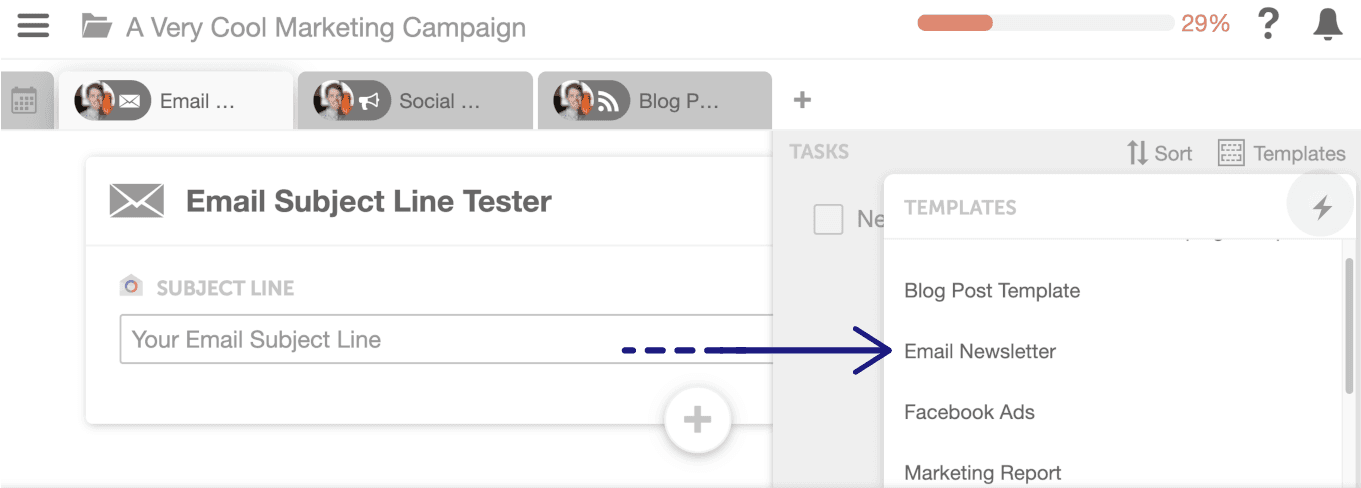Viewport: 1361px width, 488px height.
Task: Click the folder icon beside campaign title
Action: 96,26
